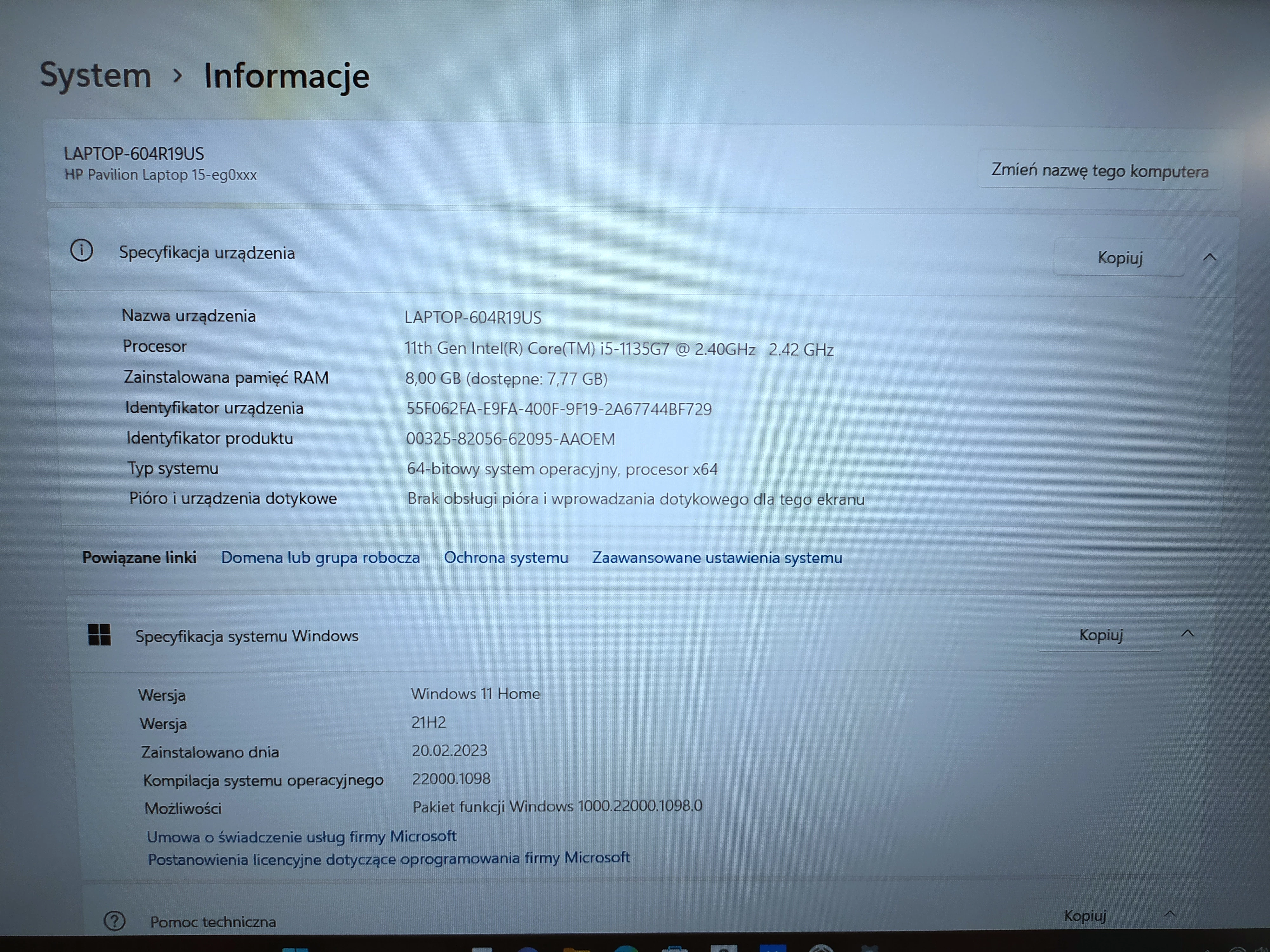
Task: Click the Nazwa urządzenia label
Action: pyautogui.click(x=188, y=316)
